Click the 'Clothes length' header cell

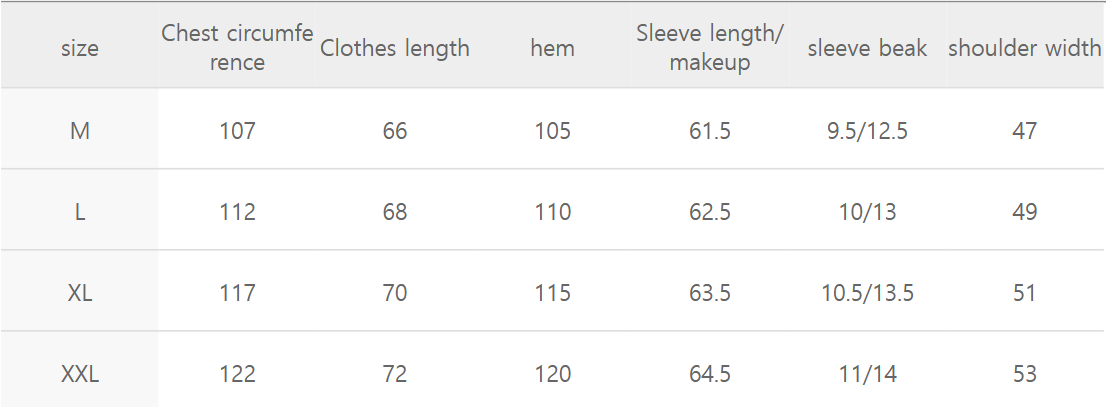point(395,48)
